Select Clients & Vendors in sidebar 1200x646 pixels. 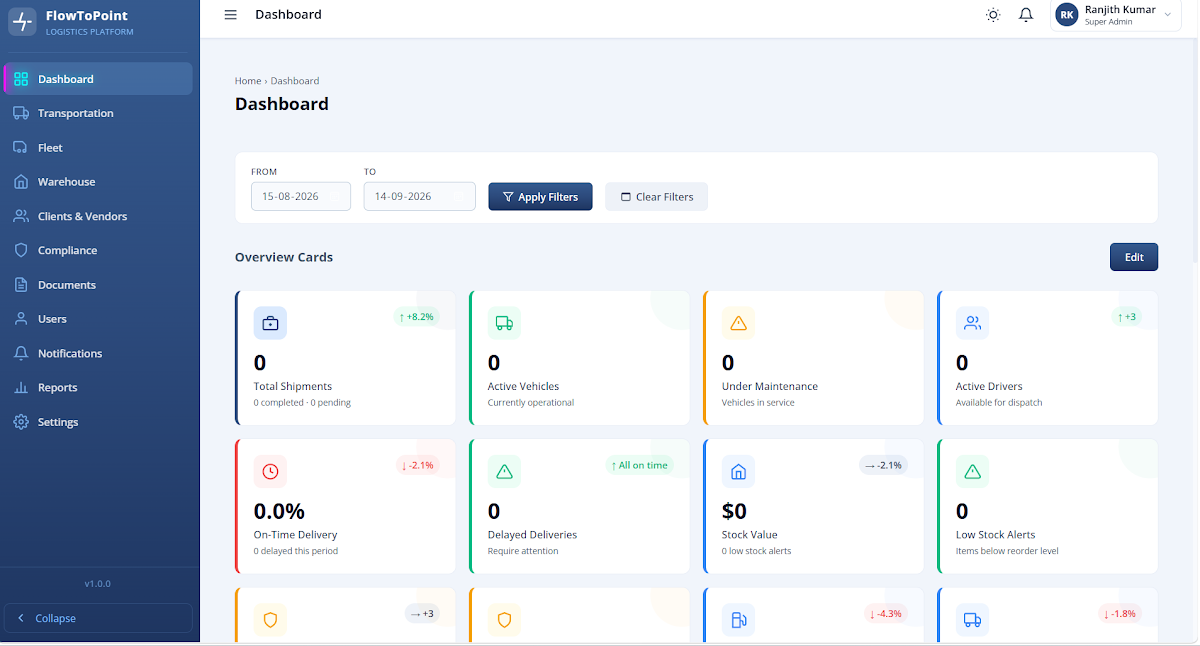pyautogui.click(x=98, y=216)
